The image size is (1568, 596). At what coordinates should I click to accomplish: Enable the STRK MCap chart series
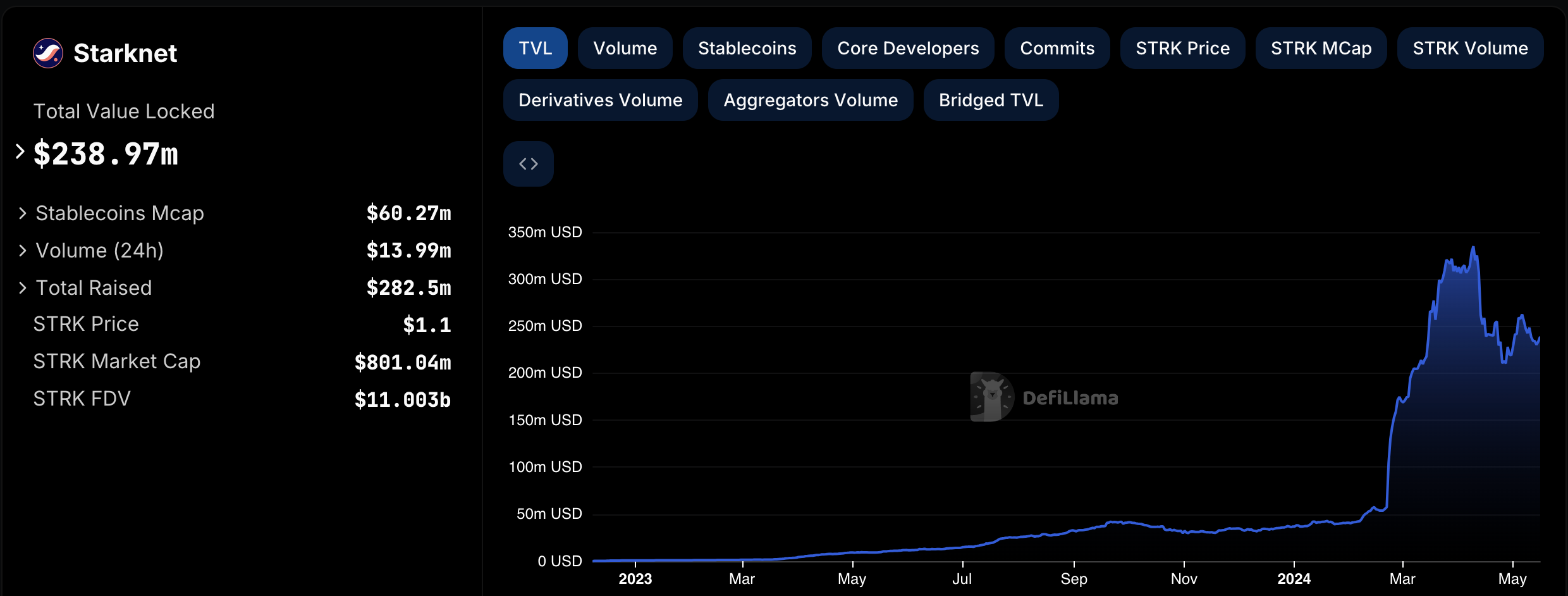(x=1321, y=48)
